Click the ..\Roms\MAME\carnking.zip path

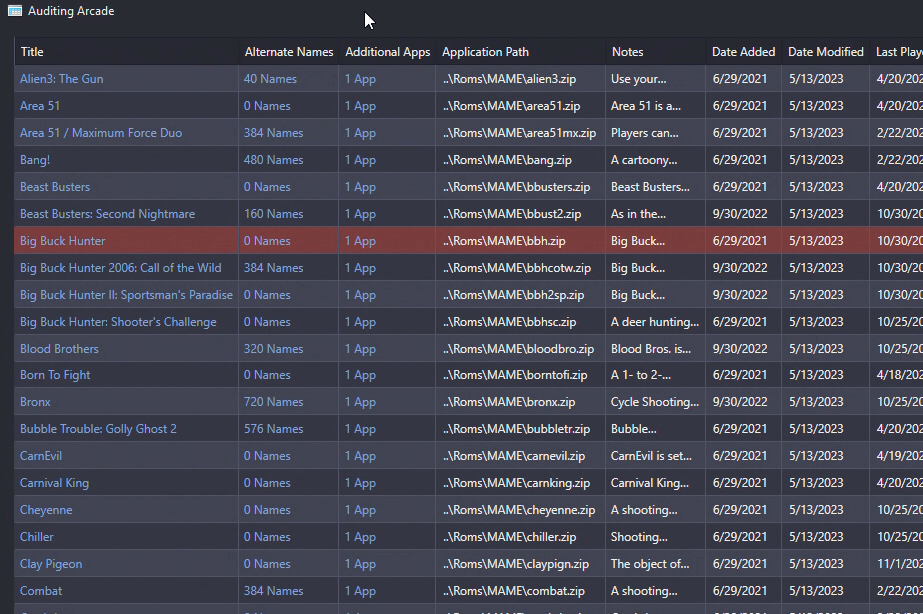[x=516, y=483]
